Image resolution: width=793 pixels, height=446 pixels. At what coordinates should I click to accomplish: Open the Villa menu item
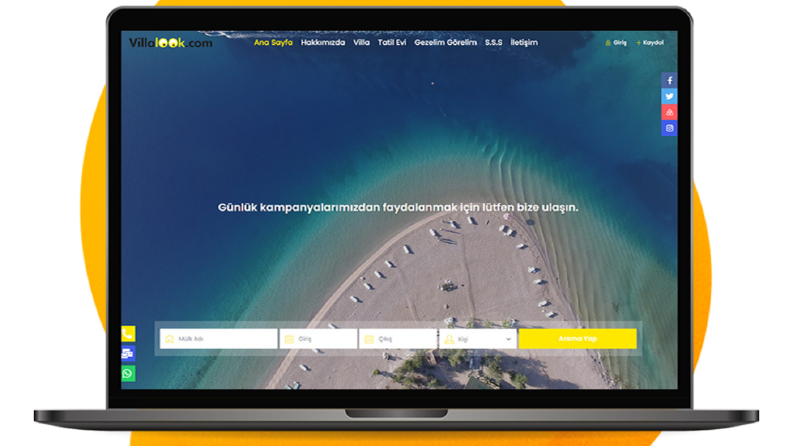click(361, 42)
